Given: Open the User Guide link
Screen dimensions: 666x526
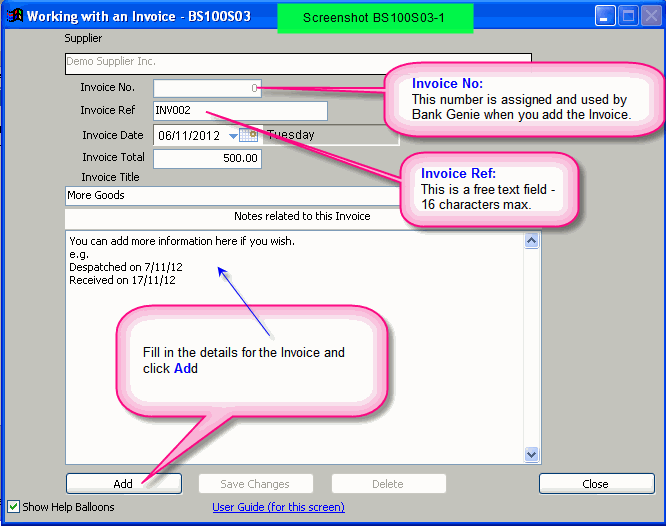Looking at the screenshot, I should tap(278, 507).
